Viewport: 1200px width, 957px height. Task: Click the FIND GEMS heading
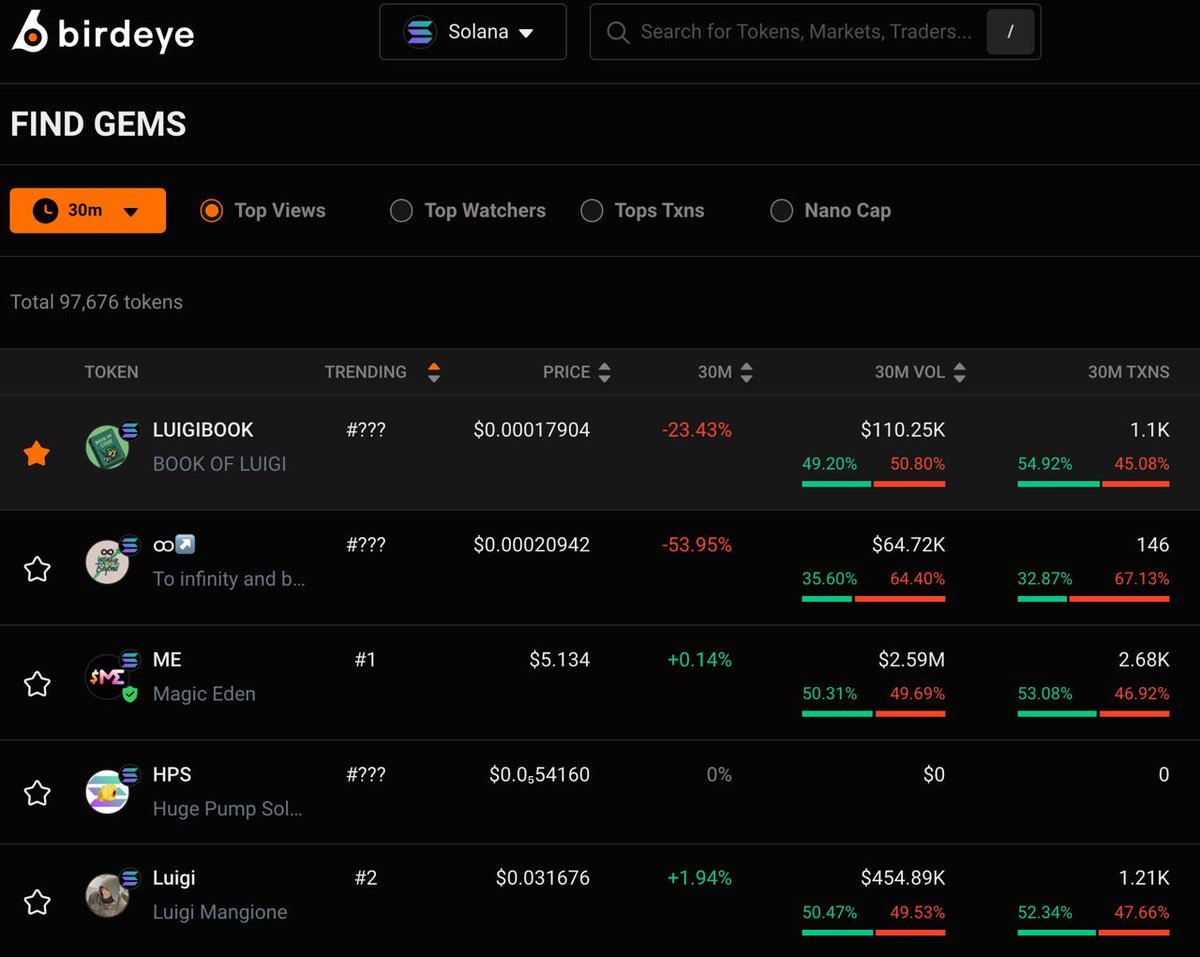click(x=98, y=124)
